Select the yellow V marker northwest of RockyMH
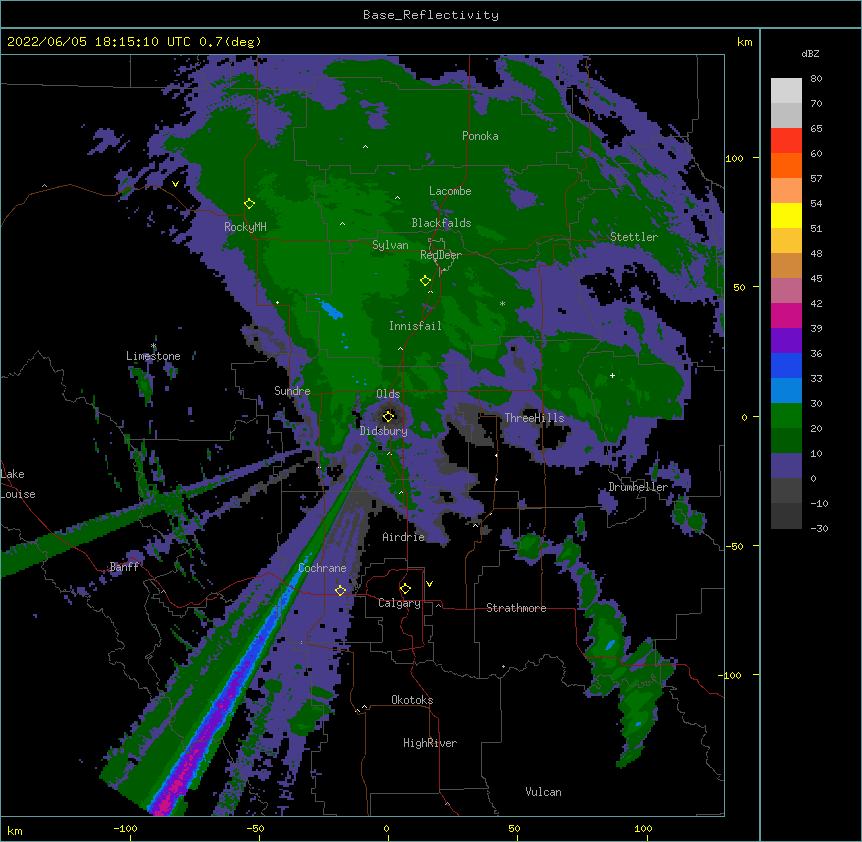The height and width of the screenshot is (842, 862). pyautogui.click(x=175, y=184)
